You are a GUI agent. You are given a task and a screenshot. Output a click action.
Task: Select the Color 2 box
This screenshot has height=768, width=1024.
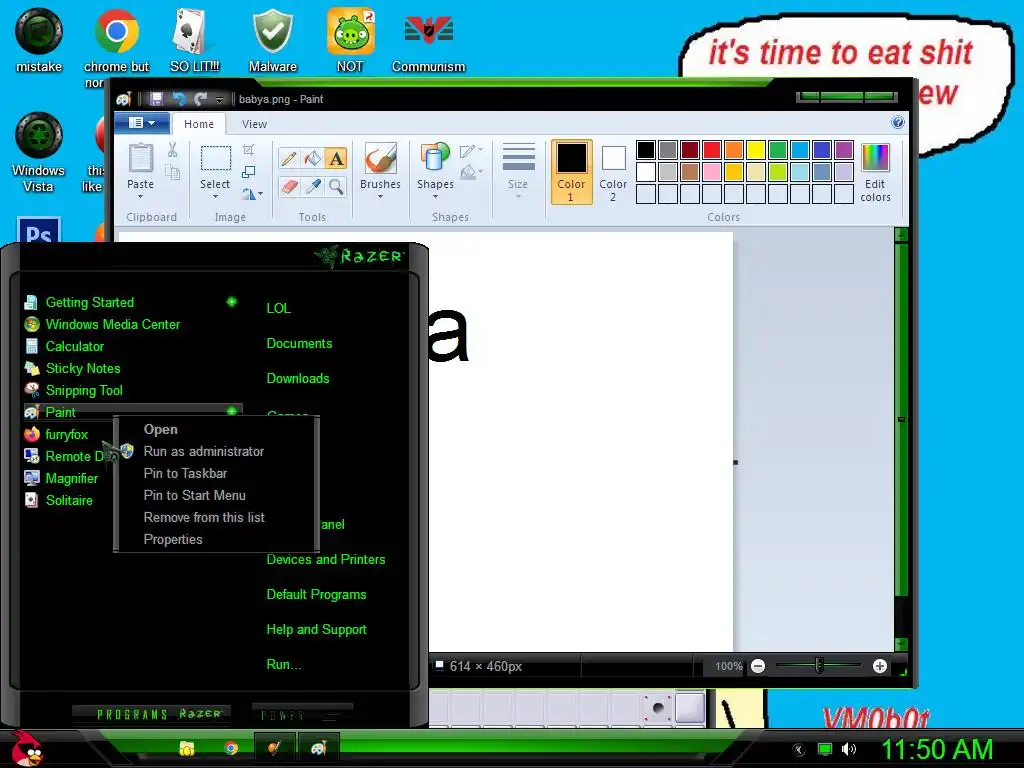[x=613, y=172]
